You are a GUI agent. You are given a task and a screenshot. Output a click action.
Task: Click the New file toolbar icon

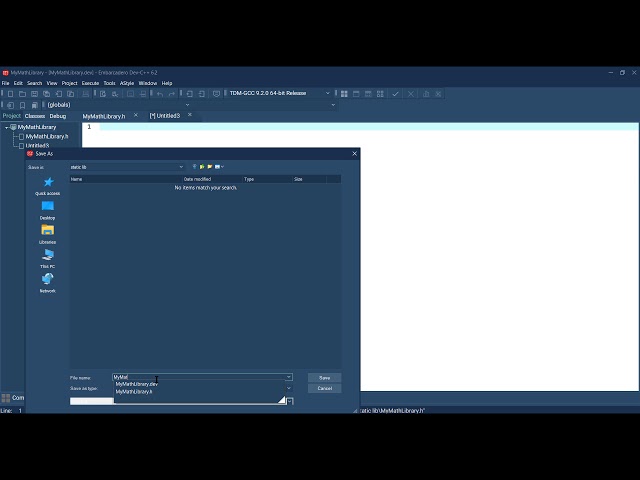click(10, 94)
